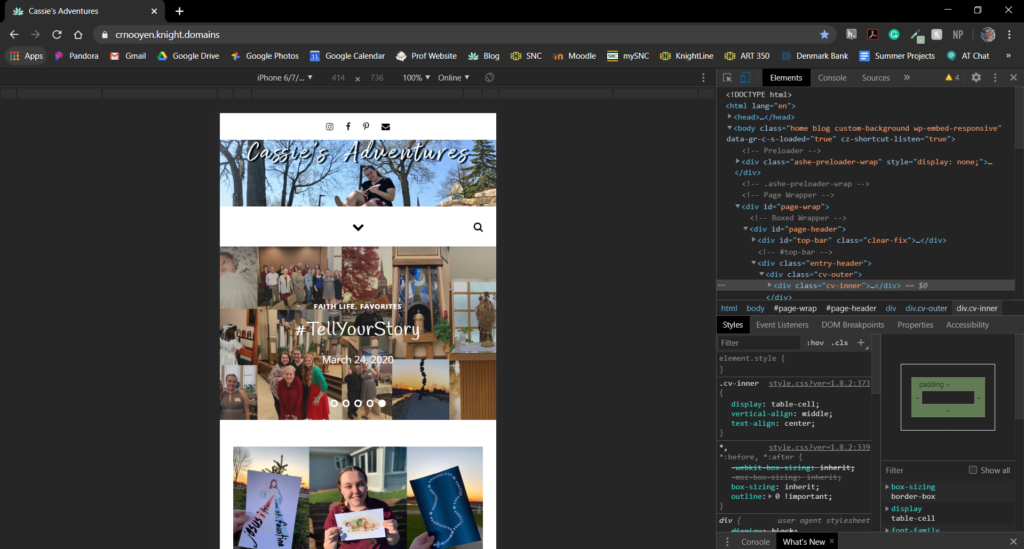Select the last slider dot indicator
The width and height of the screenshot is (1024, 549).
pos(382,403)
